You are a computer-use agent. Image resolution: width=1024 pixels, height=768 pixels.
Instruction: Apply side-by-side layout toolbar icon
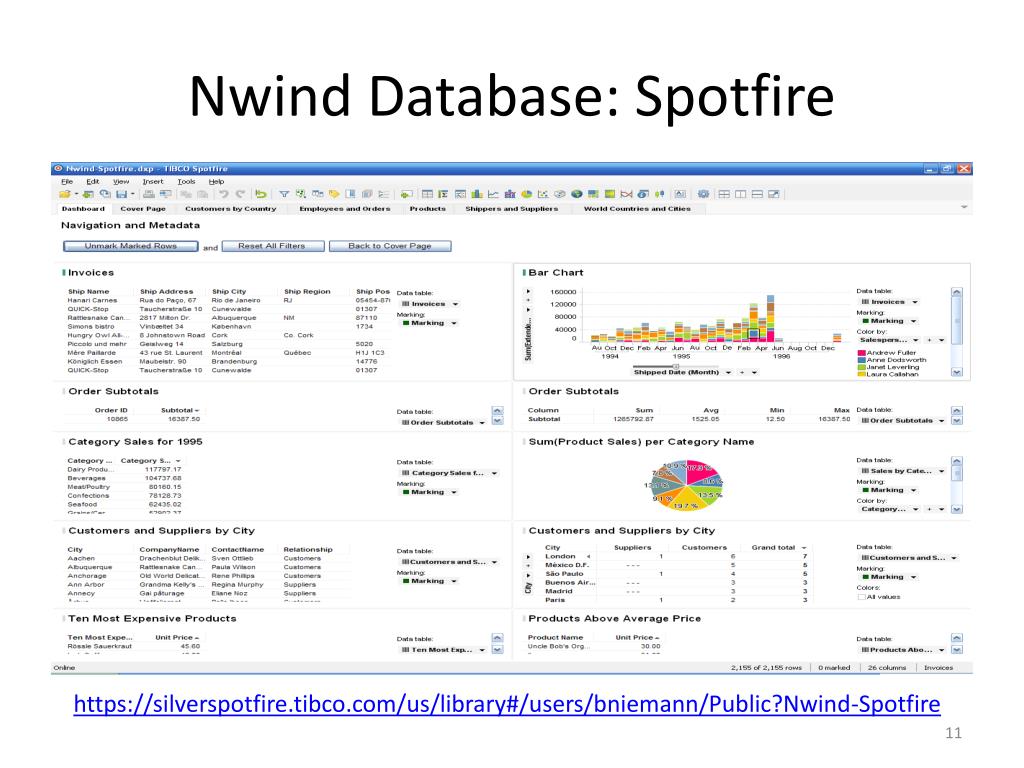(741, 194)
